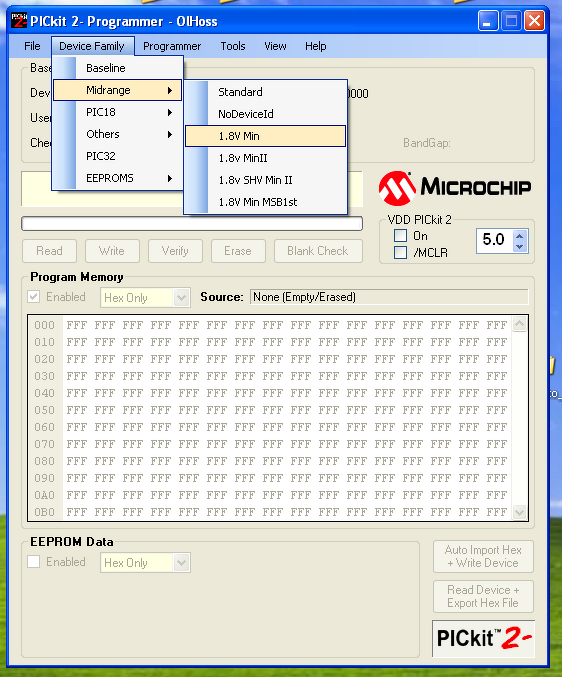Image resolution: width=562 pixels, height=677 pixels.
Task: Choose Standard midrange option
Action: tap(265, 92)
